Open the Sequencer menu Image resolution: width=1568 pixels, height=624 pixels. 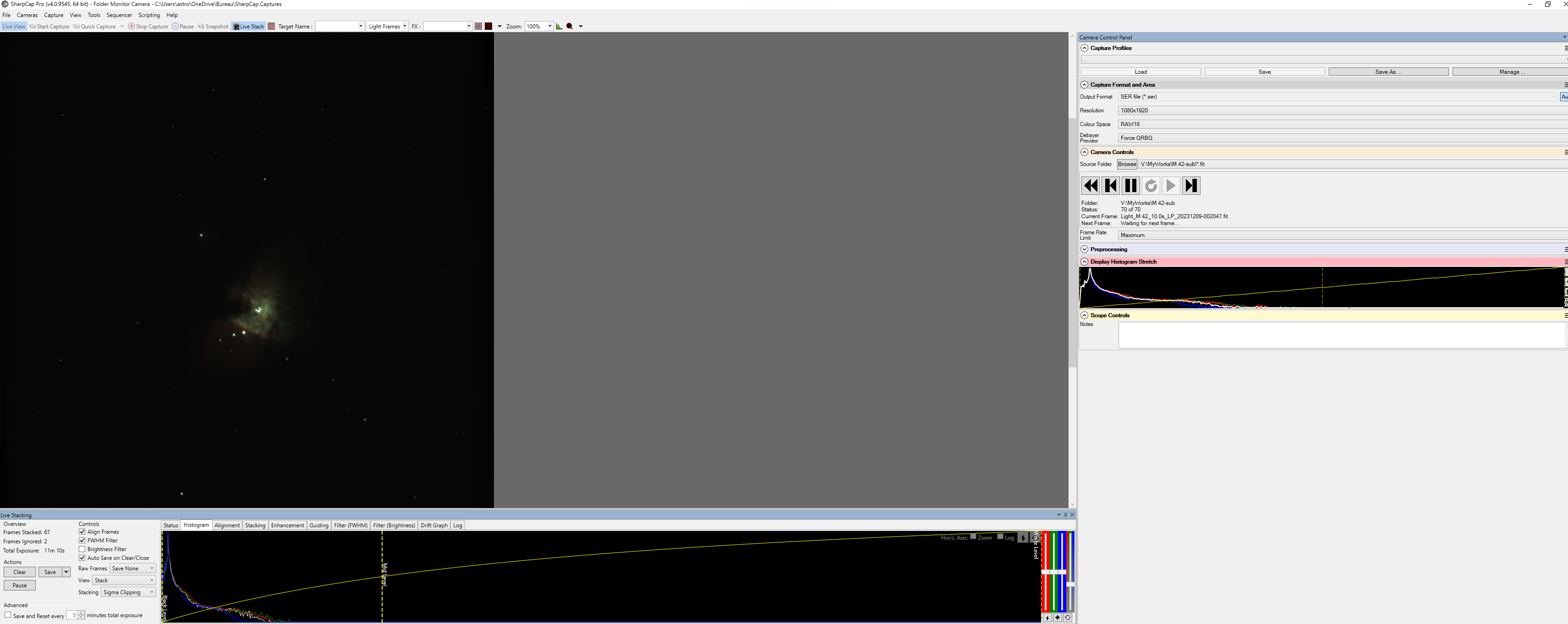(x=119, y=15)
